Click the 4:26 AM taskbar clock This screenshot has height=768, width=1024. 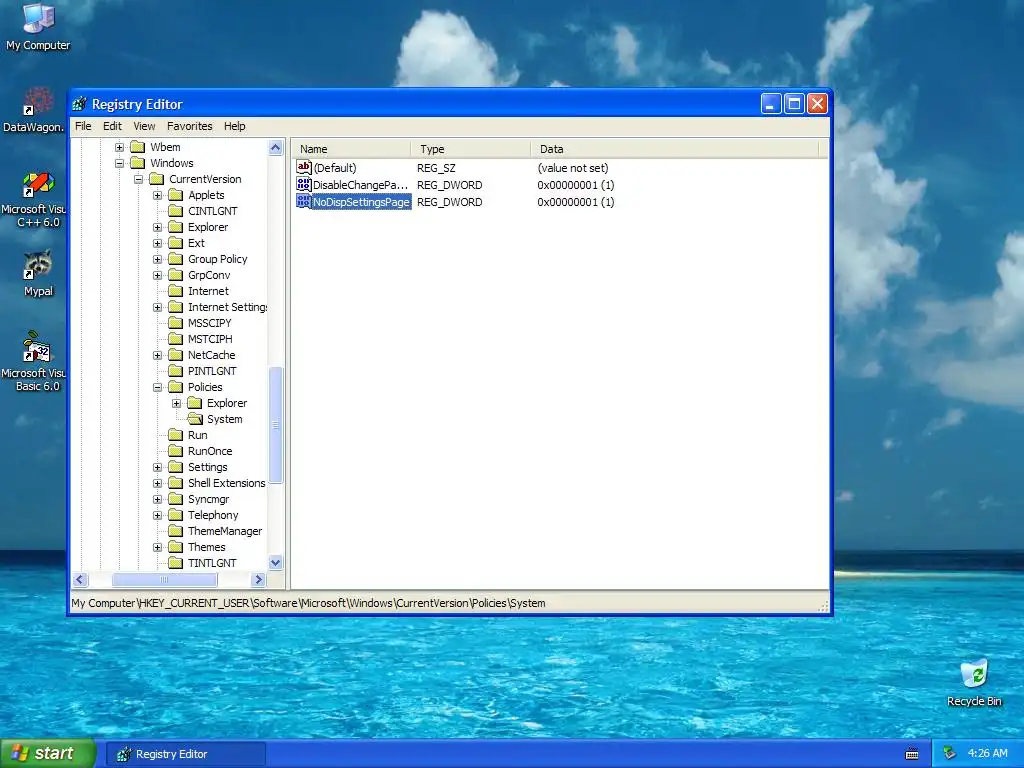987,753
